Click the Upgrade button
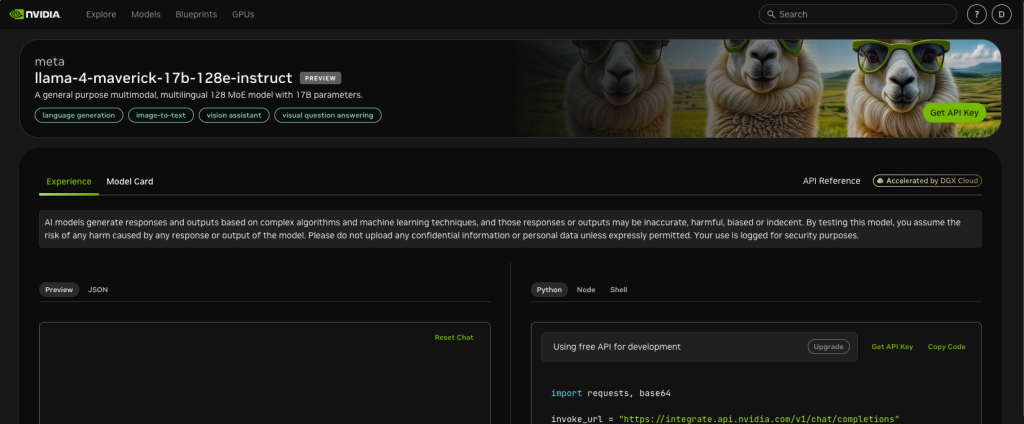The height and width of the screenshot is (424, 1024). pyautogui.click(x=828, y=347)
